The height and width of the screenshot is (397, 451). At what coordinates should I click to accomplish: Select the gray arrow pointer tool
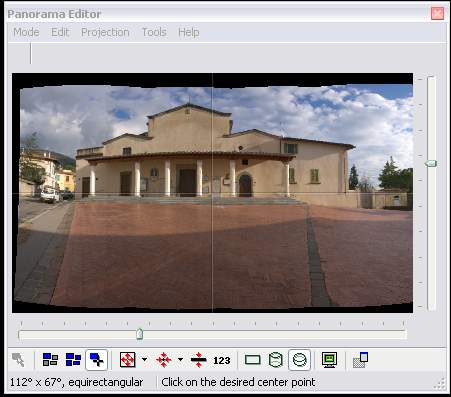18,360
